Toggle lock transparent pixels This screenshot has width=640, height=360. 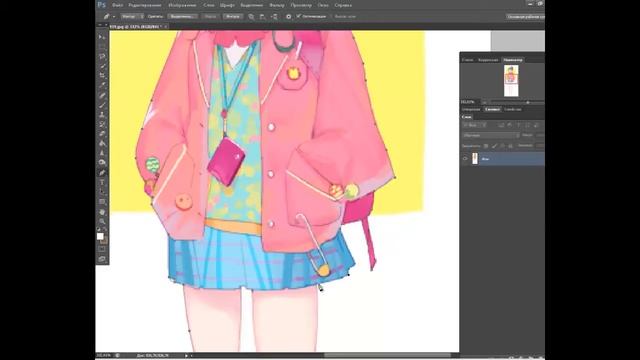click(x=486, y=146)
